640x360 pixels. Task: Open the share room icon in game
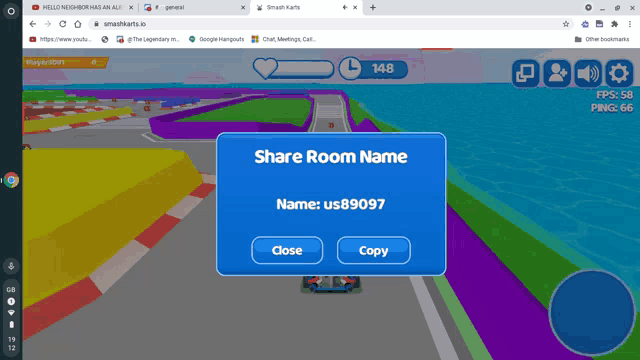[525, 73]
